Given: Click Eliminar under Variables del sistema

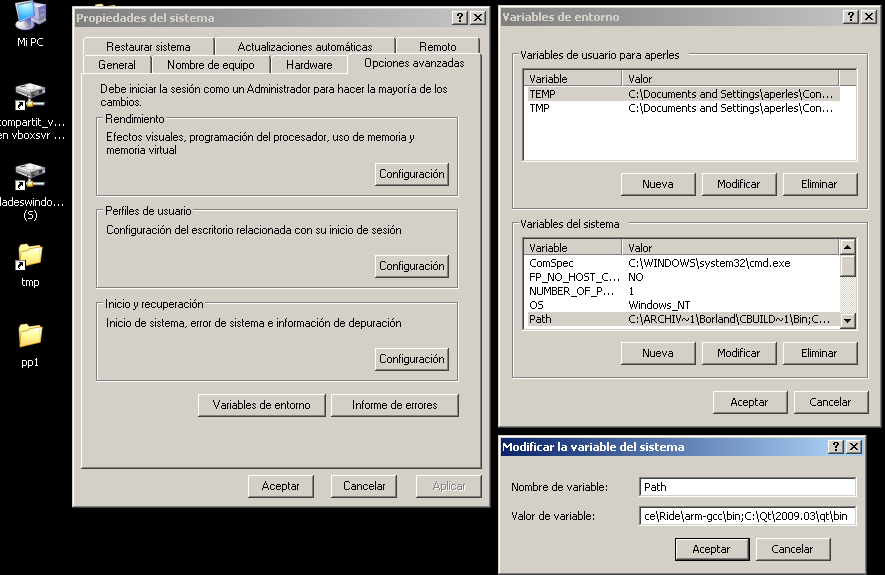Looking at the screenshot, I should coord(820,353).
